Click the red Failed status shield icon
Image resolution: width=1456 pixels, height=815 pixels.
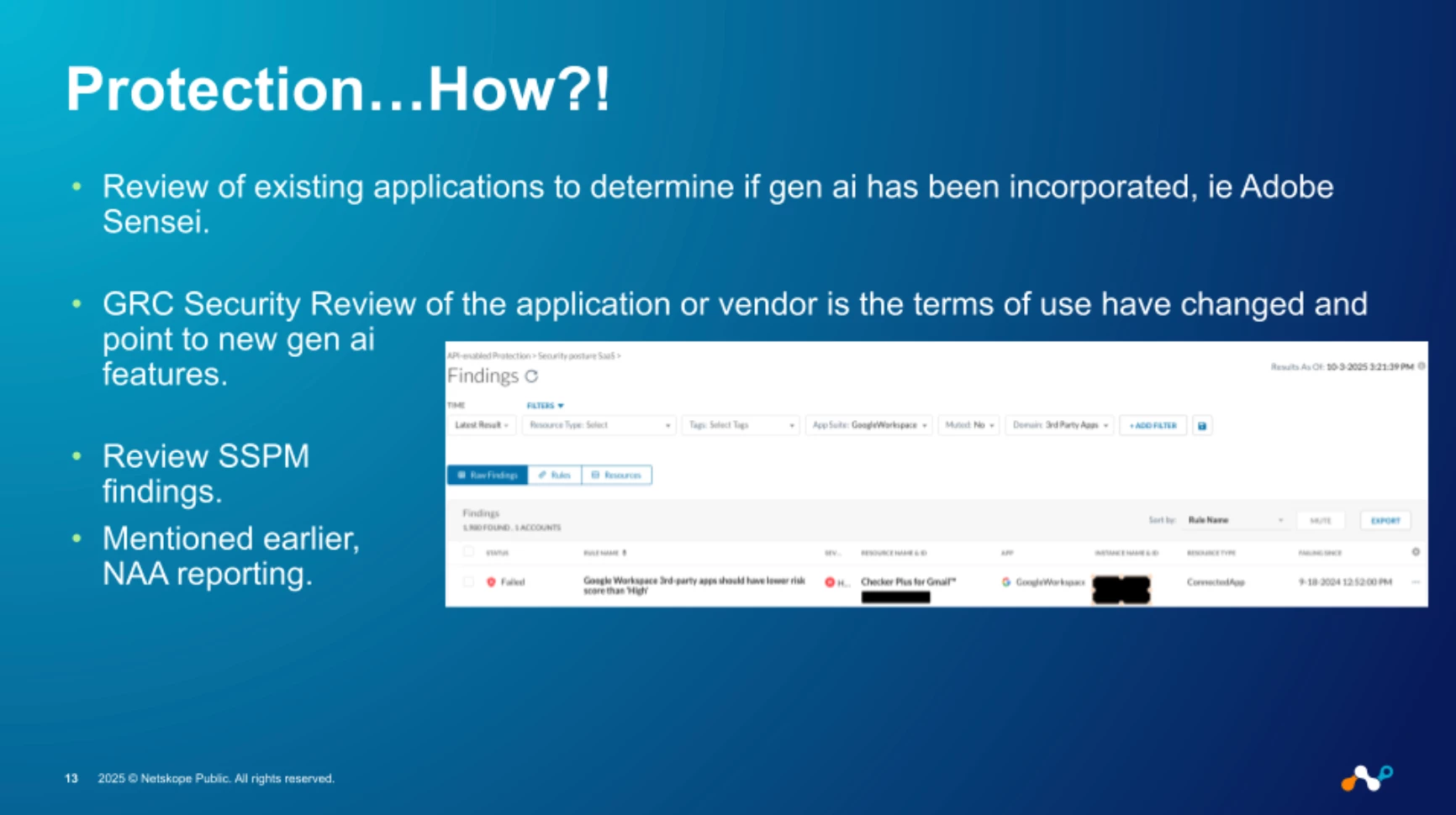tap(491, 581)
